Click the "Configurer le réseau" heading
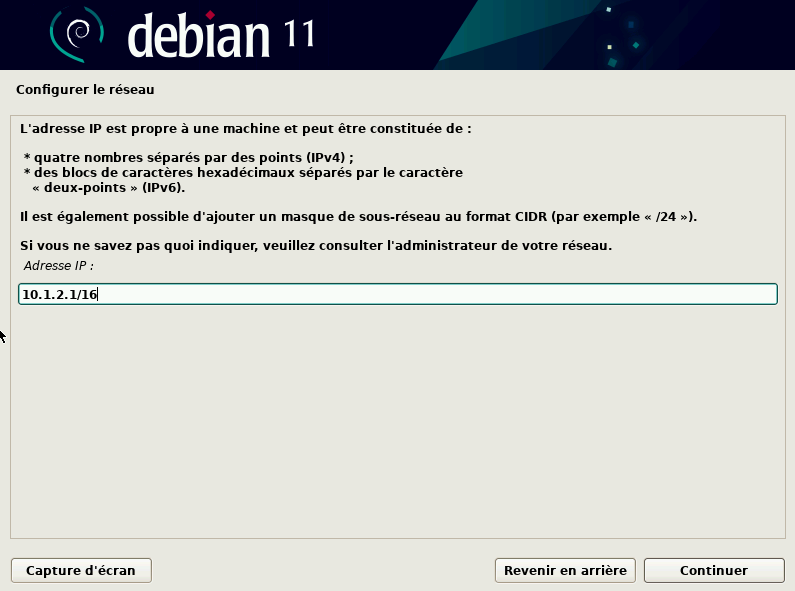The image size is (795, 591). pyautogui.click(x=85, y=90)
